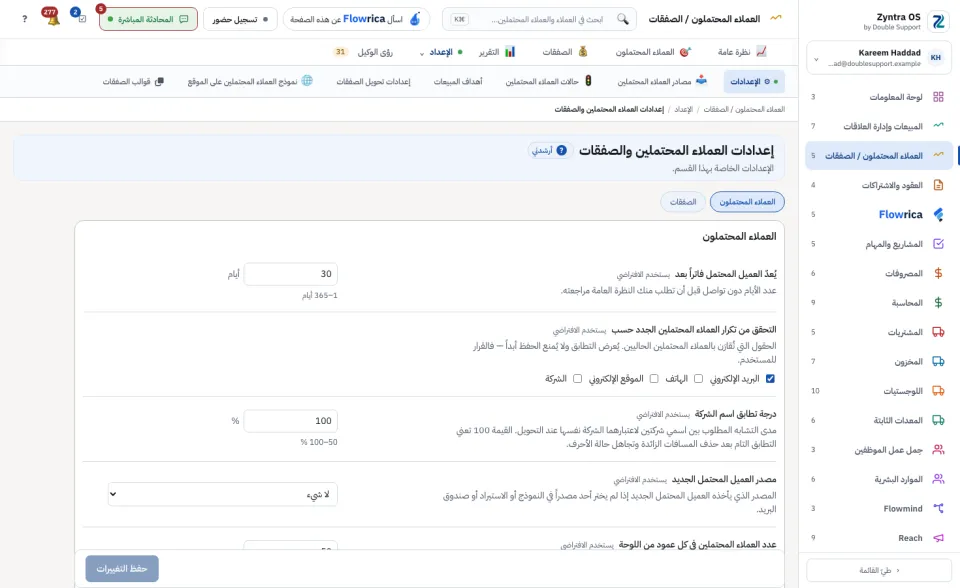
Task: Click اسأل Flowrica عن هذه الصفحة button
Action: (356, 19)
